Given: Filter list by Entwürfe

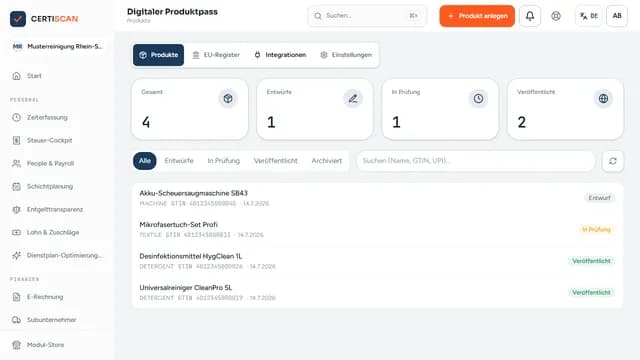Looking at the screenshot, I should (x=179, y=161).
